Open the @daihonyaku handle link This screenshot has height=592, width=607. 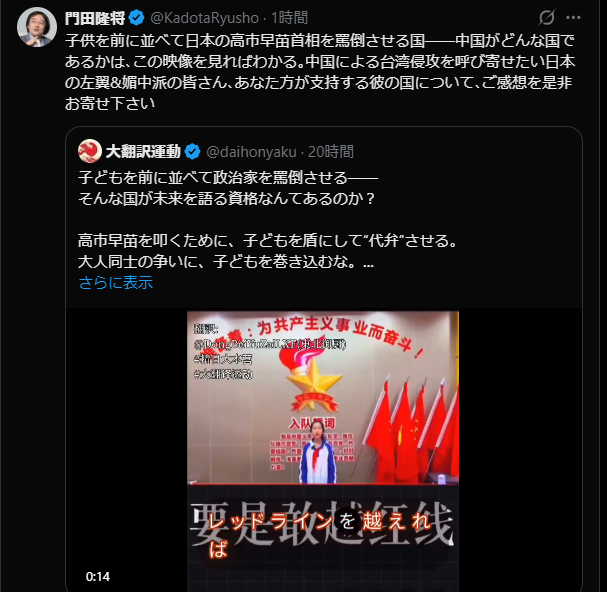(x=251, y=152)
